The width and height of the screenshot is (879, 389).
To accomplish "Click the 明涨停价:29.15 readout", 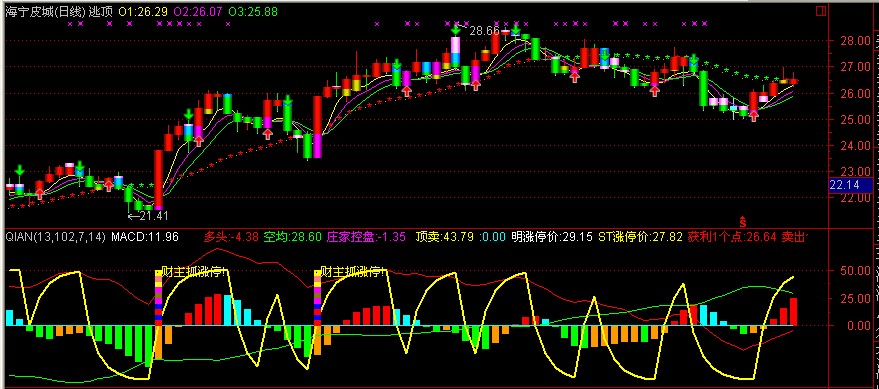I will pyautogui.click(x=552, y=237).
